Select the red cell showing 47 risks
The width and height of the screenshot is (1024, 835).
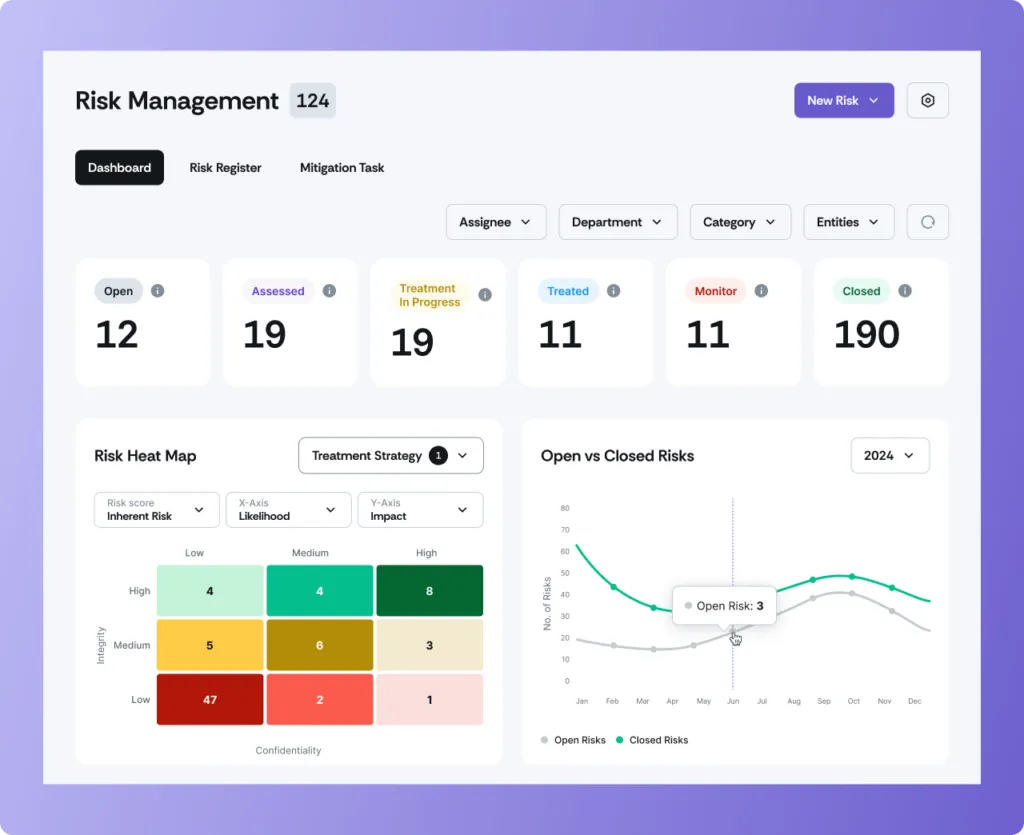209,699
